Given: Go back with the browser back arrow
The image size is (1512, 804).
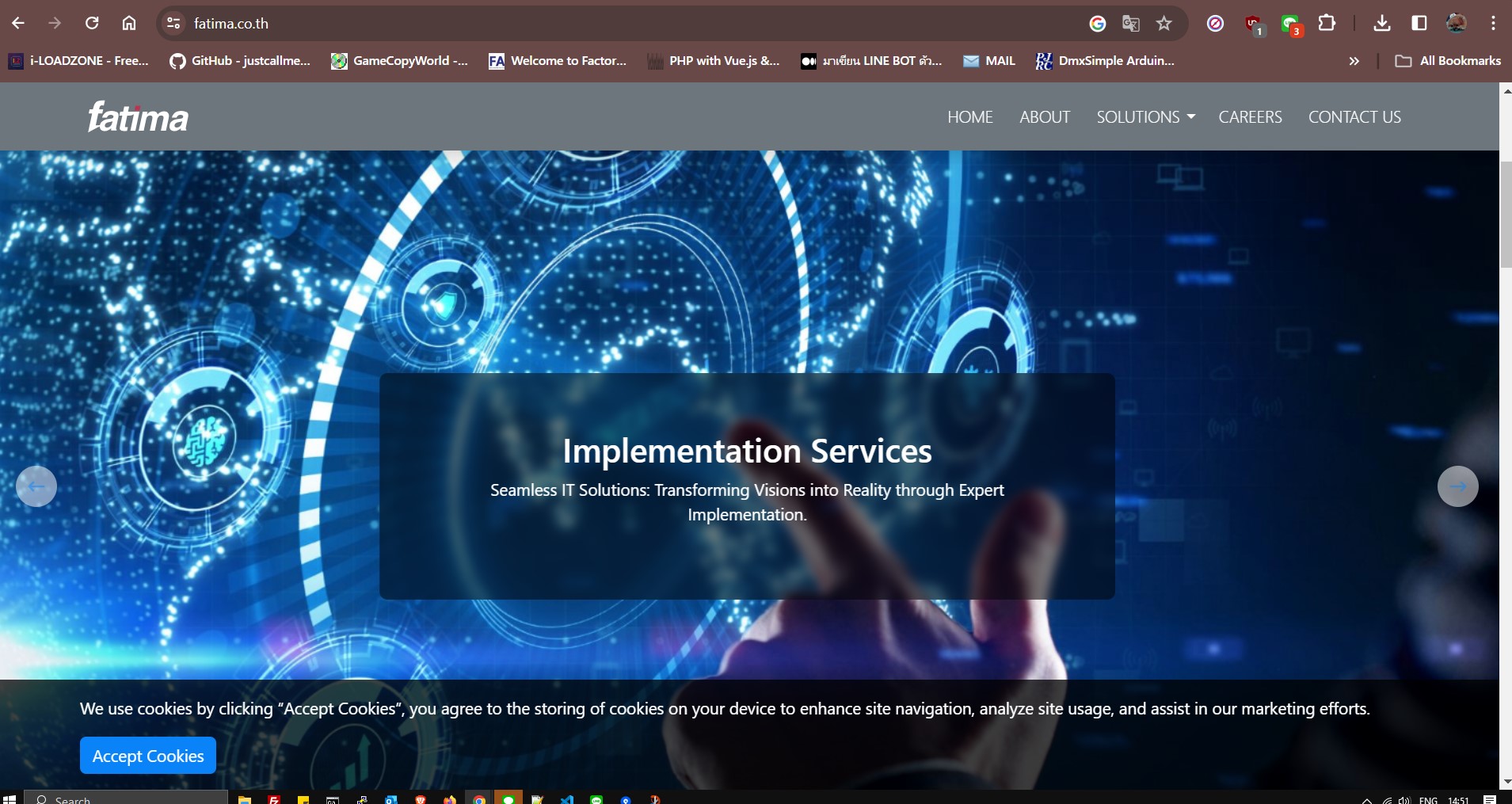Looking at the screenshot, I should pos(18,23).
